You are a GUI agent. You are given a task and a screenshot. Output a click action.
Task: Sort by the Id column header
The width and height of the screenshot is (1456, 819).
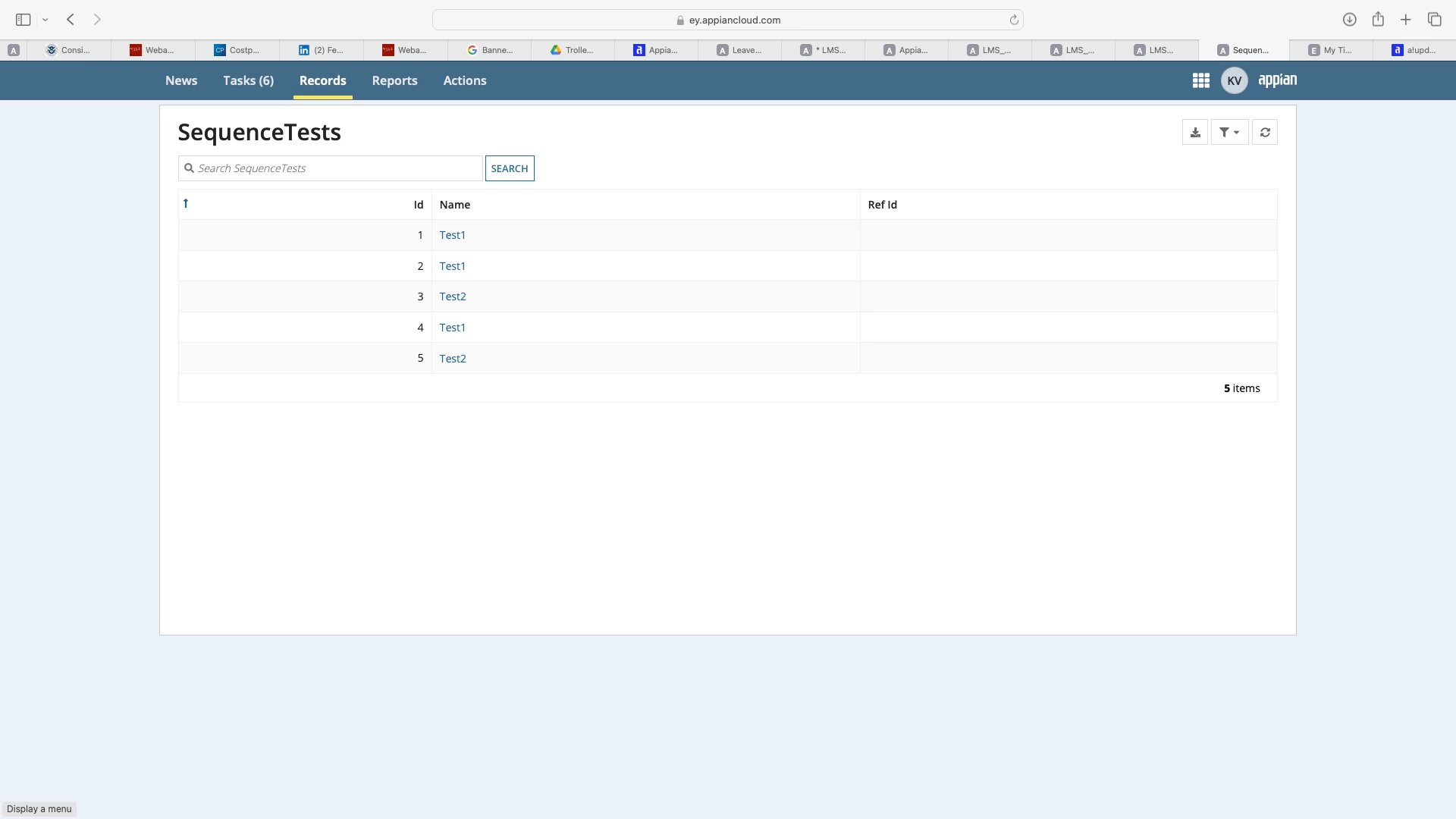tap(418, 205)
